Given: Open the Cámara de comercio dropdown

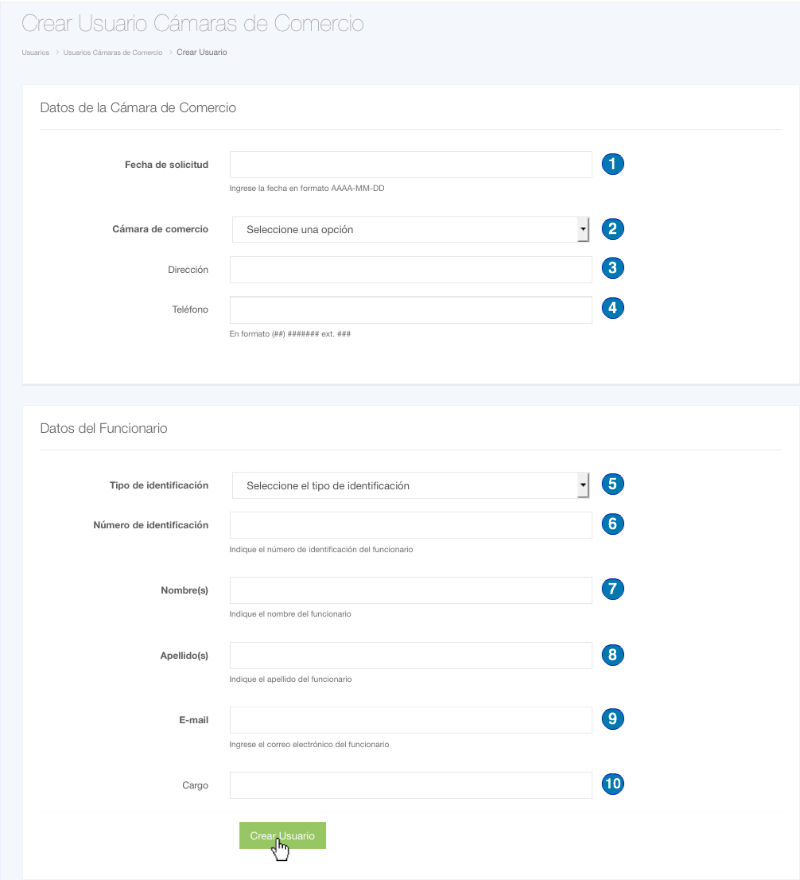Looking at the screenshot, I should pos(410,229).
